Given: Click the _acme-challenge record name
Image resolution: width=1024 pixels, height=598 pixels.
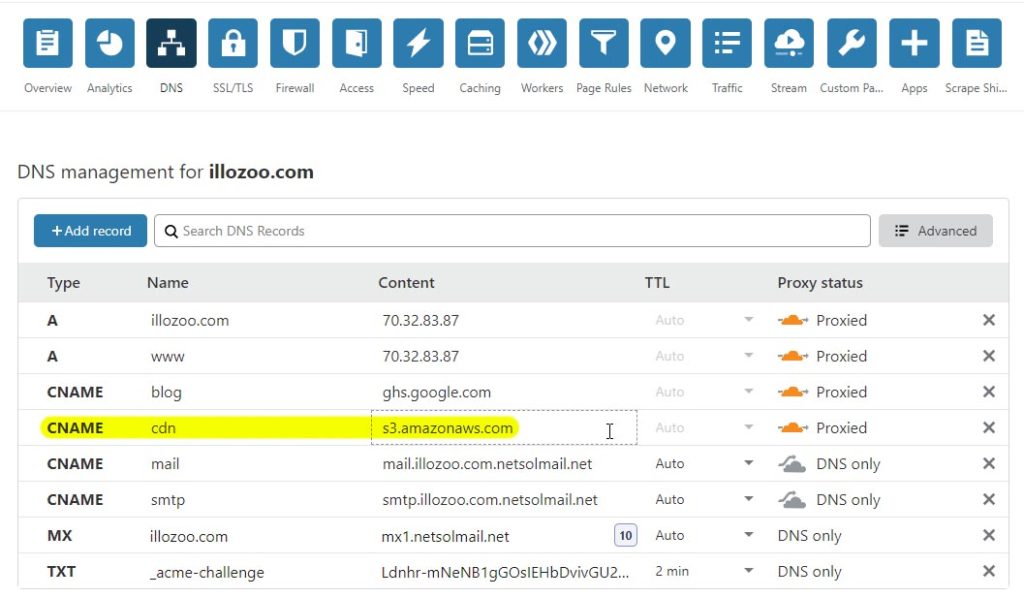Looking at the screenshot, I should (207, 572).
